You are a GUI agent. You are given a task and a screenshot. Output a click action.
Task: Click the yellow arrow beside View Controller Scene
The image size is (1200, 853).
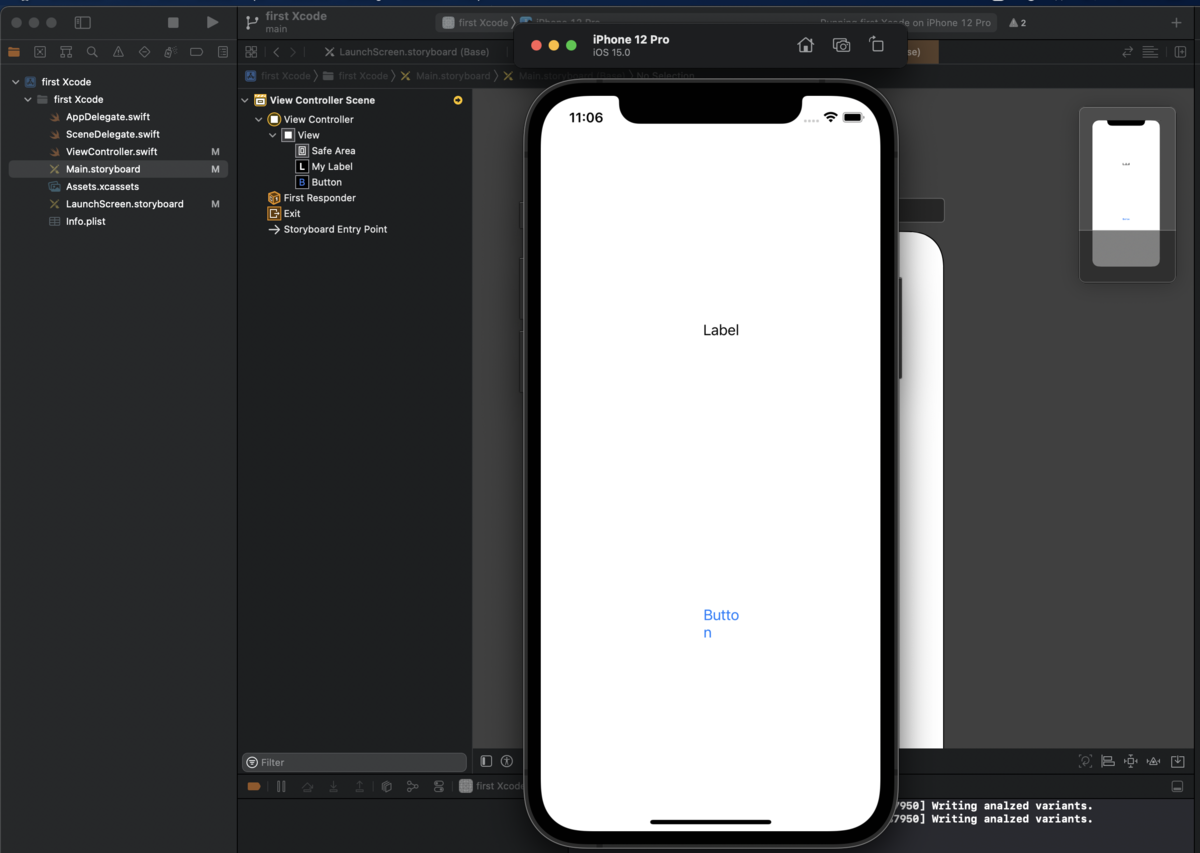(458, 100)
